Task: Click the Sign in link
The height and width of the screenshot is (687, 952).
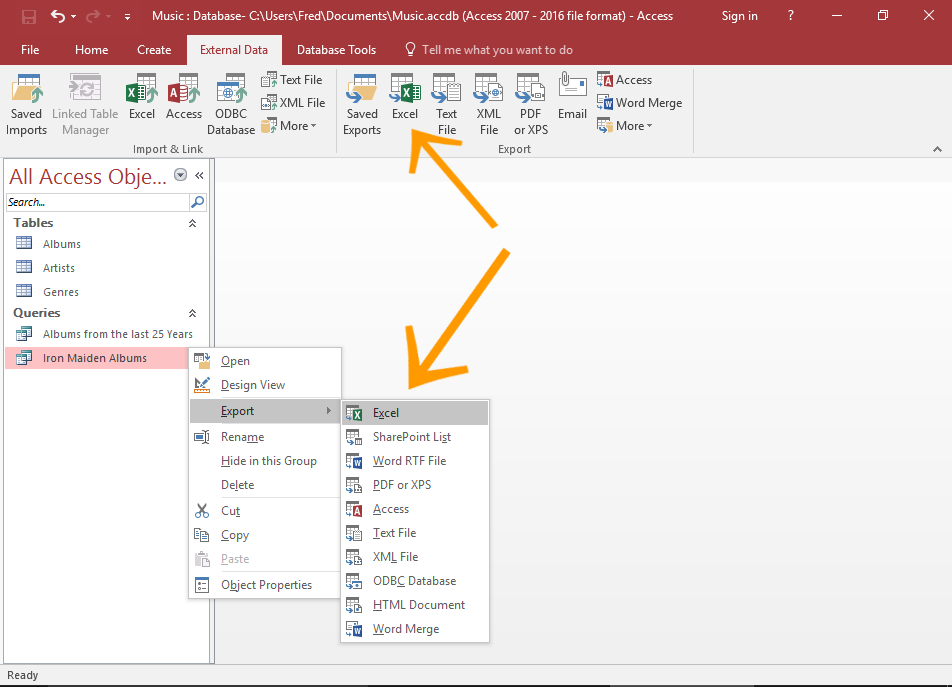Action: (740, 16)
